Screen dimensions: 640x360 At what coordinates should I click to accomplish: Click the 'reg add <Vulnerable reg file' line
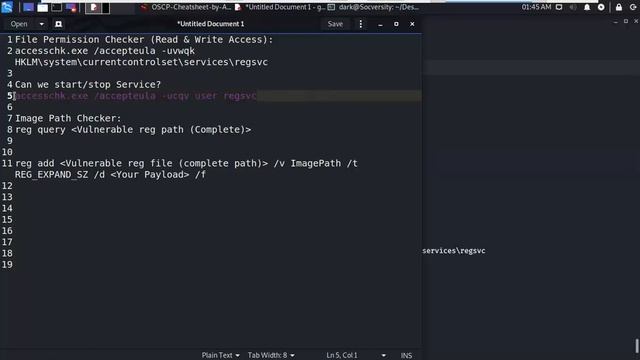(186, 163)
